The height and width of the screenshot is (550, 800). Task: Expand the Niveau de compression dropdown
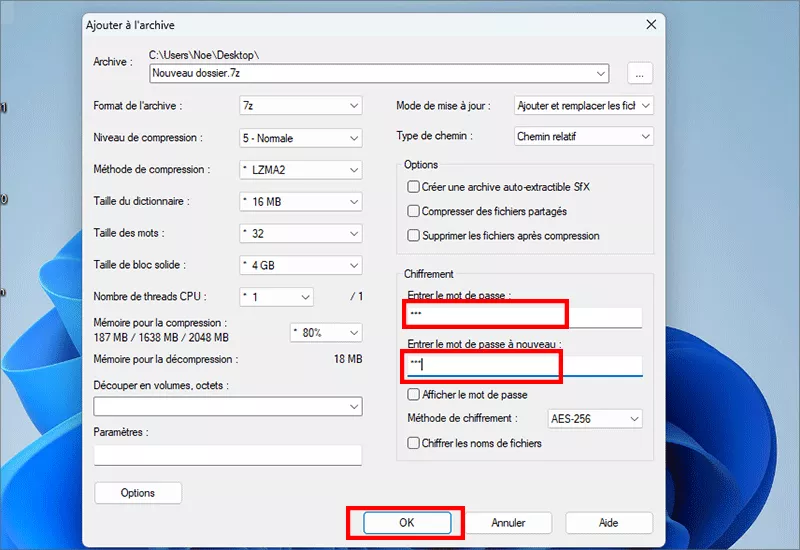300,138
